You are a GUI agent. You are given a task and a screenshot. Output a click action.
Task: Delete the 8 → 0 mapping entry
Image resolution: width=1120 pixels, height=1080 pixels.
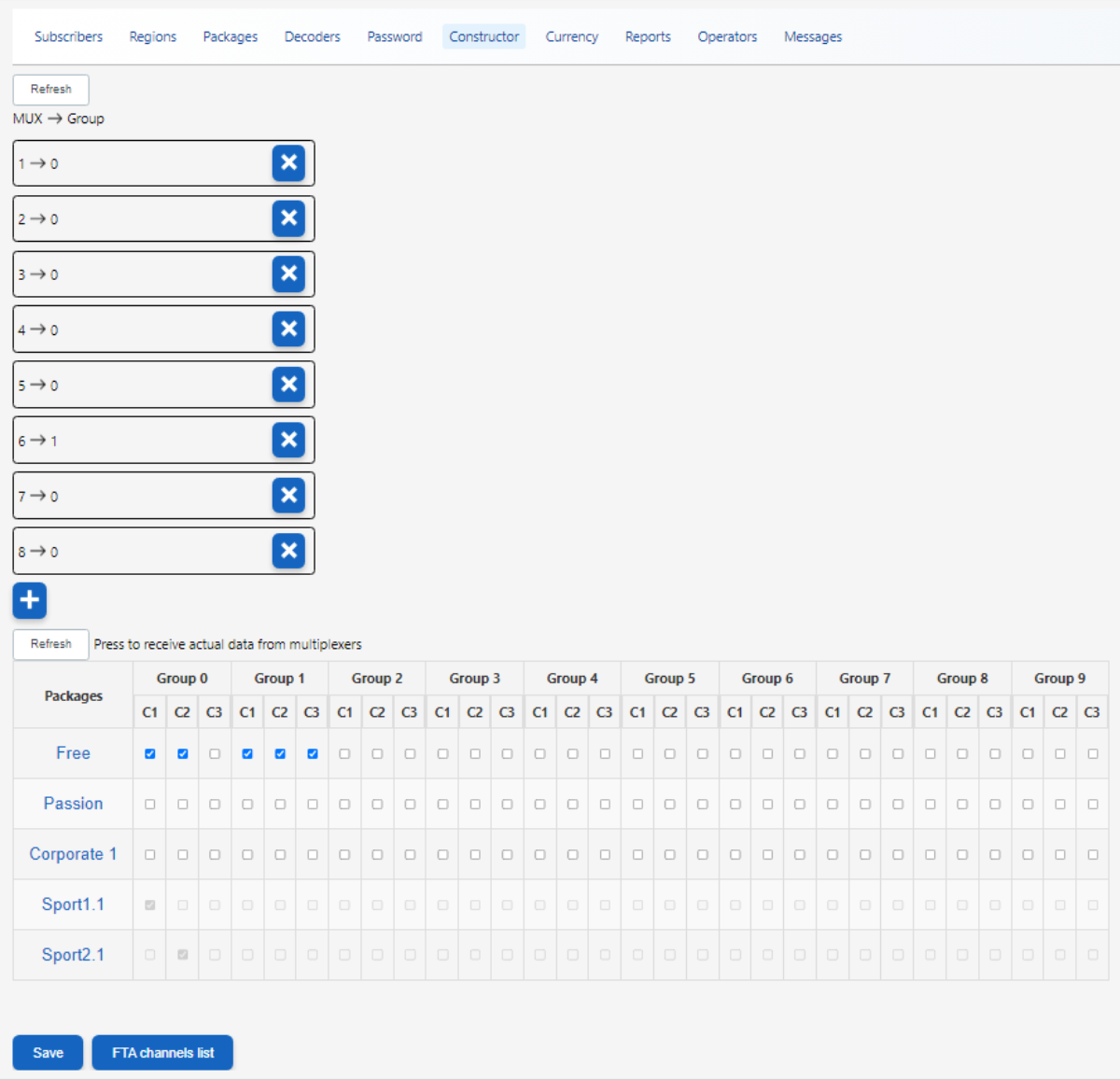click(x=288, y=551)
